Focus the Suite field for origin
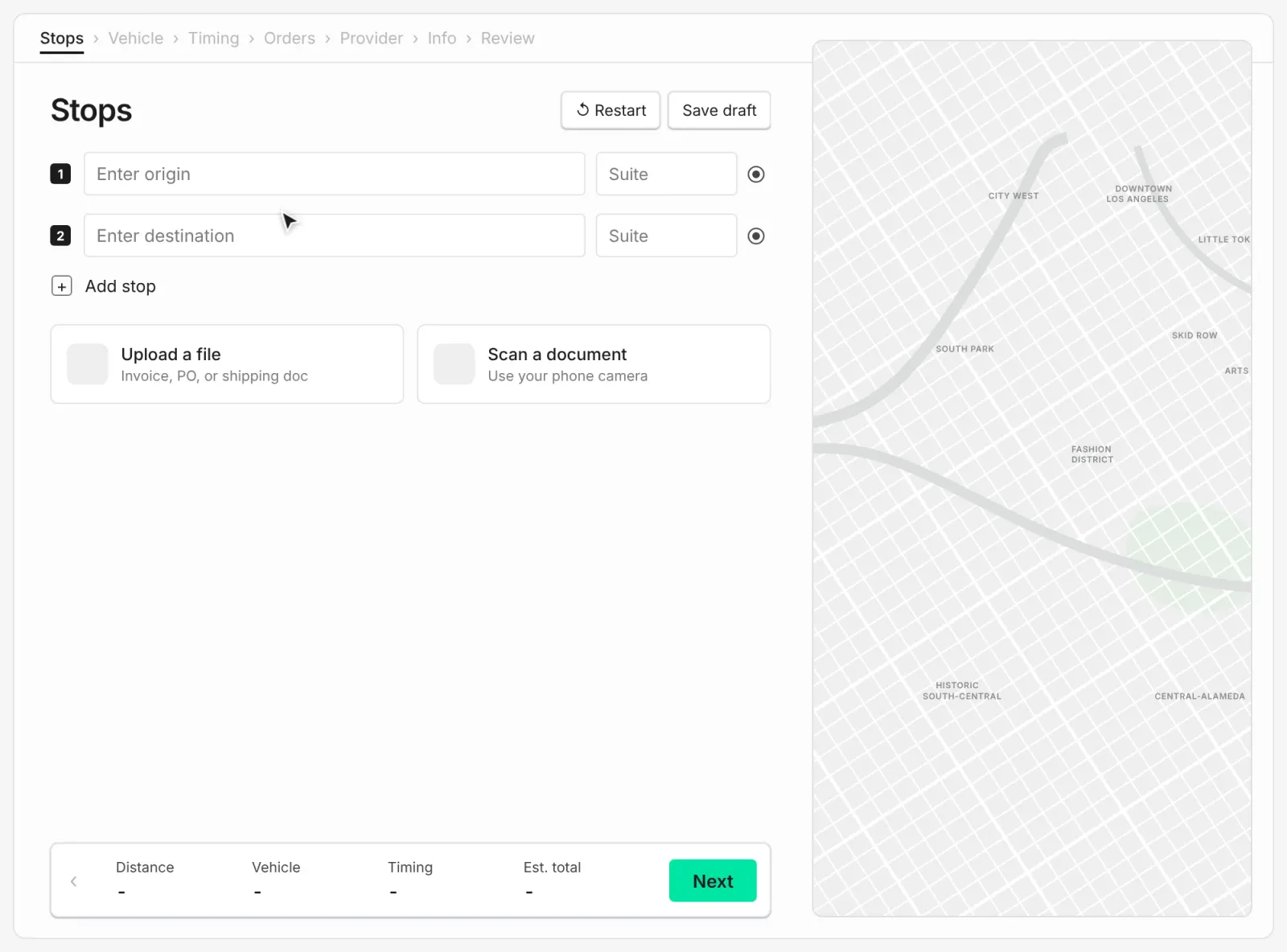This screenshot has height=952, width=1287. coord(666,174)
